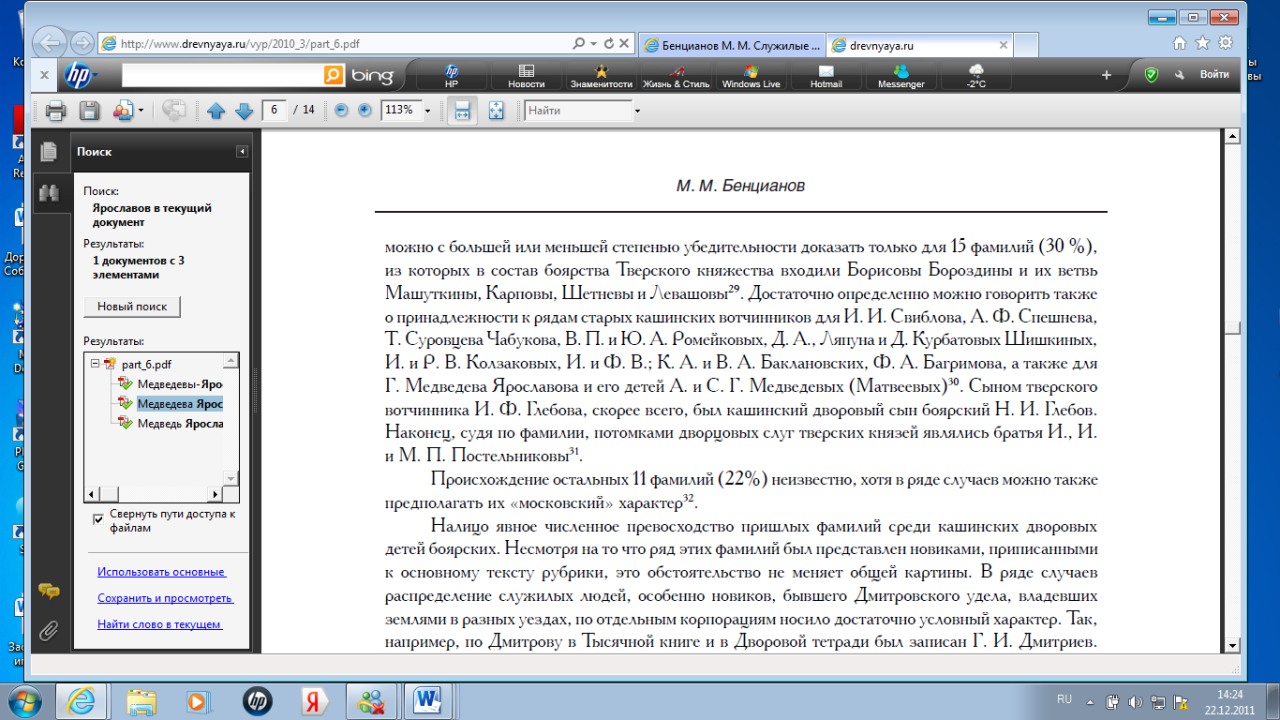Open Знаменитости in the Bing bar
Viewport: 1280px width, 720px height.
pyautogui.click(x=601, y=77)
